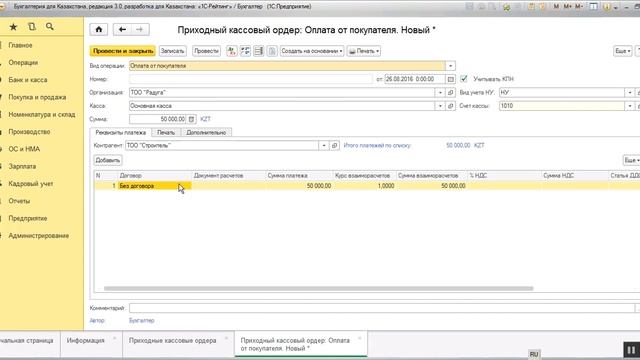Go to the Home page icon
The width and height of the screenshot is (640, 360).
tap(99, 29)
